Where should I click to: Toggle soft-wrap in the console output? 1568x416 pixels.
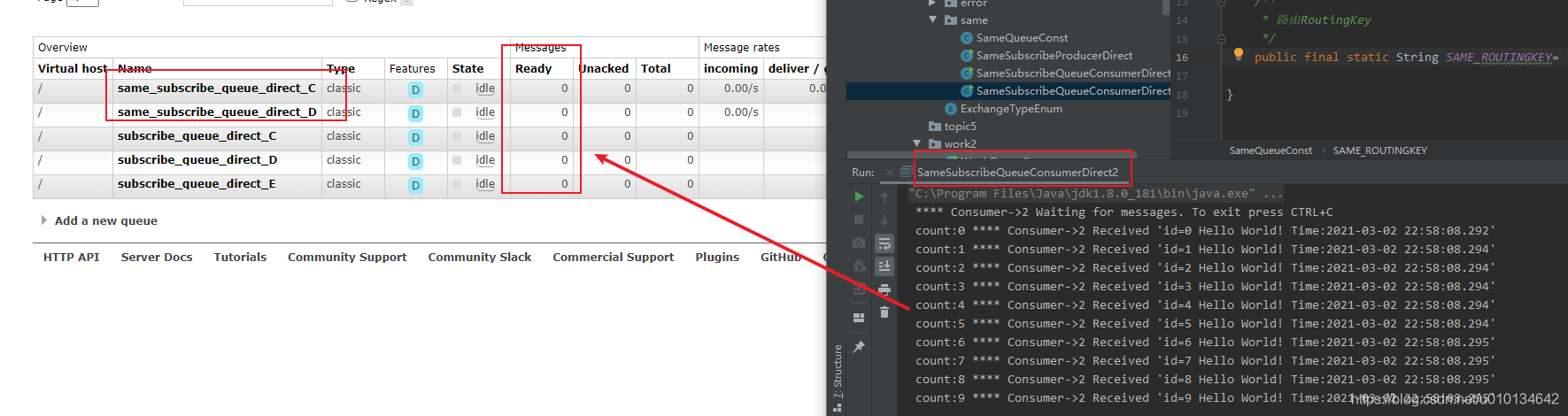tap(884, 243)
